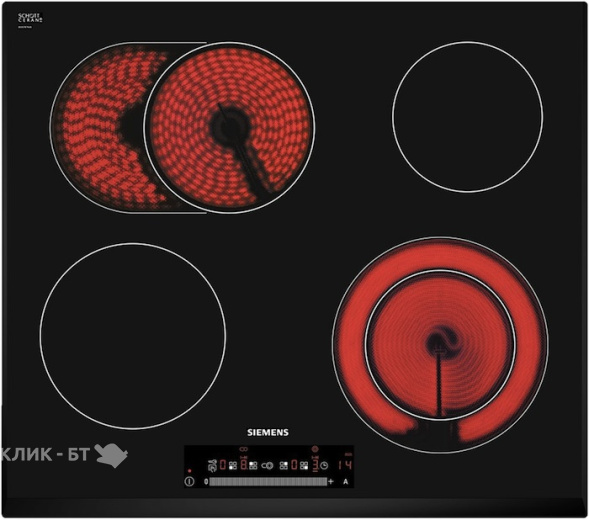Tap the 0 at slider start
The height and width of the screenshot is (520, 589).
coord(206,481)
